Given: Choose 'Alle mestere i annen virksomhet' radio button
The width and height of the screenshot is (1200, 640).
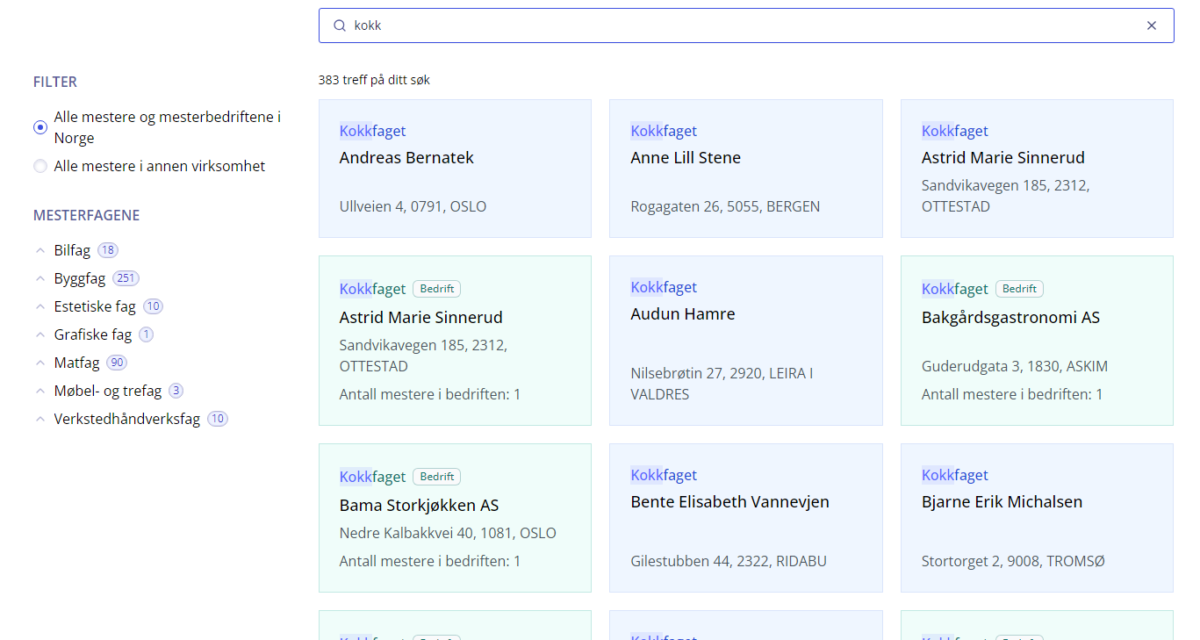Looking at the screenshot, I should click(40, 166).
